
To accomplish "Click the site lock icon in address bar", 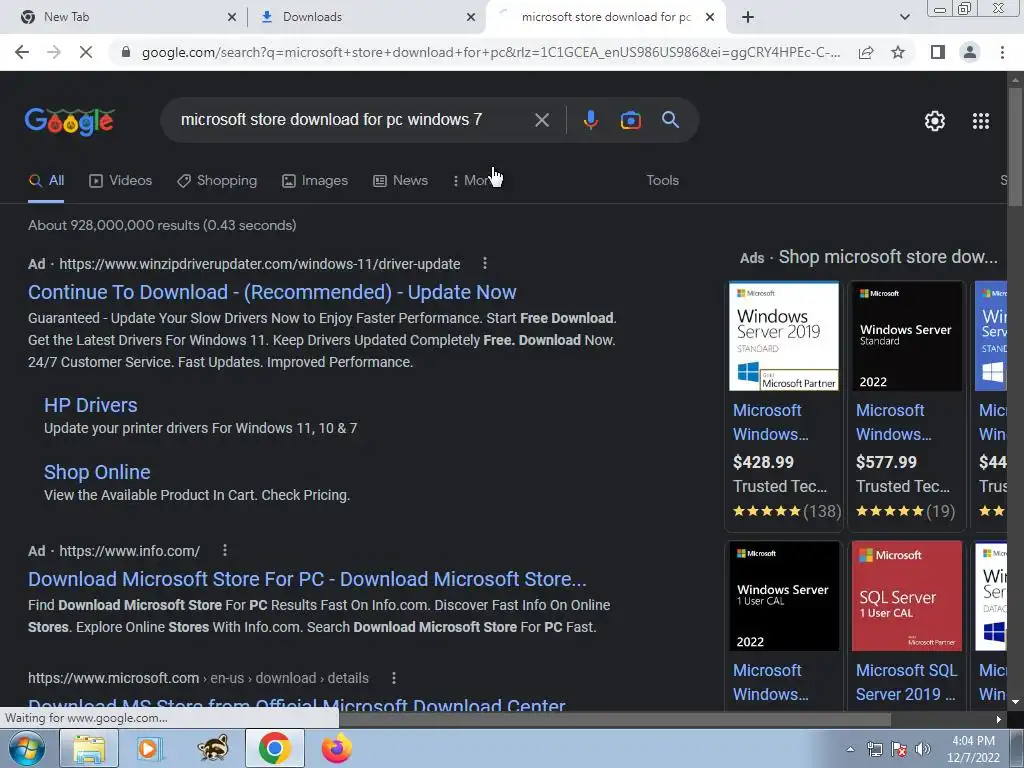I will point(126,52).
